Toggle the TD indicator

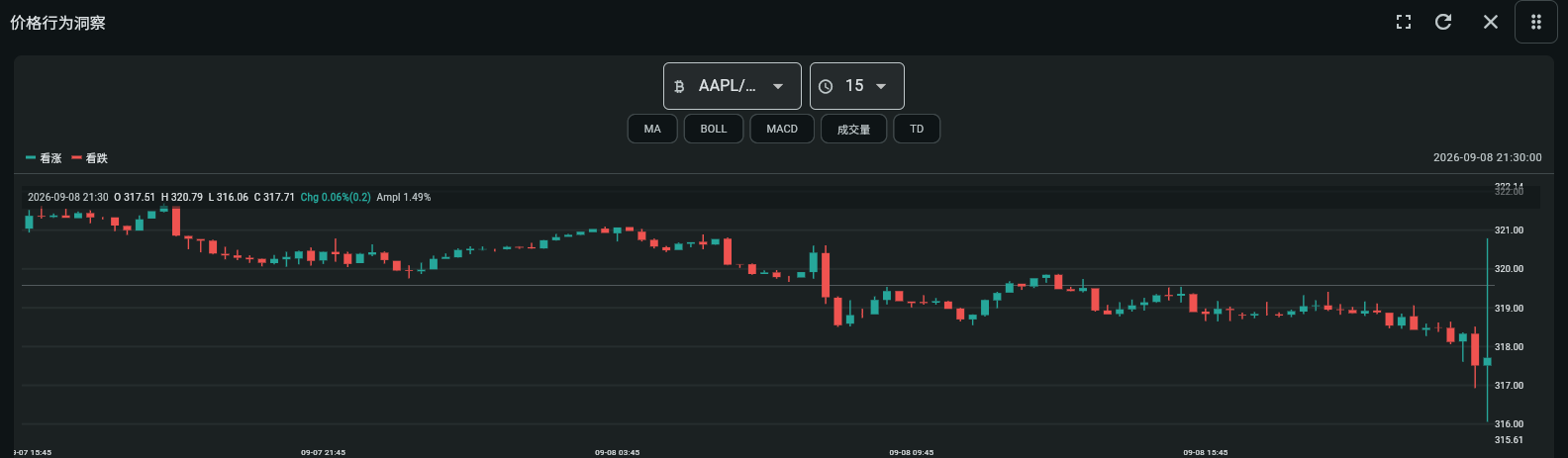pyautogui.click(x=917, y=129)
